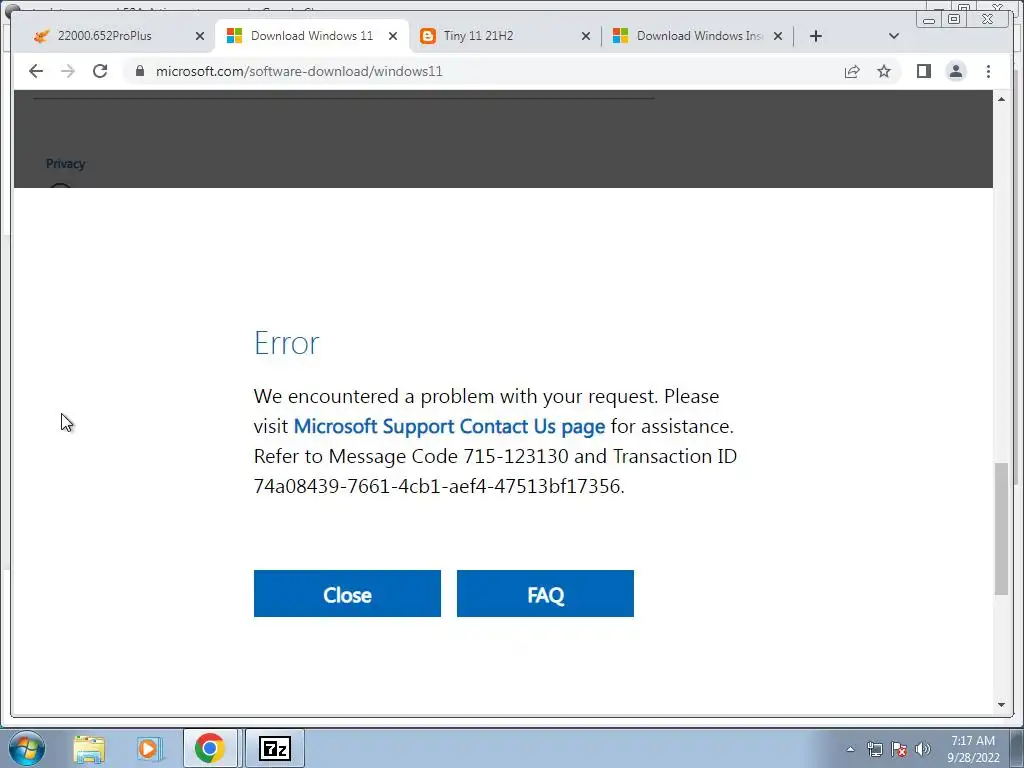Close the Tiny 11 21H2 tab
This screenshot has width=1024, height=768.
pos(586,36)
